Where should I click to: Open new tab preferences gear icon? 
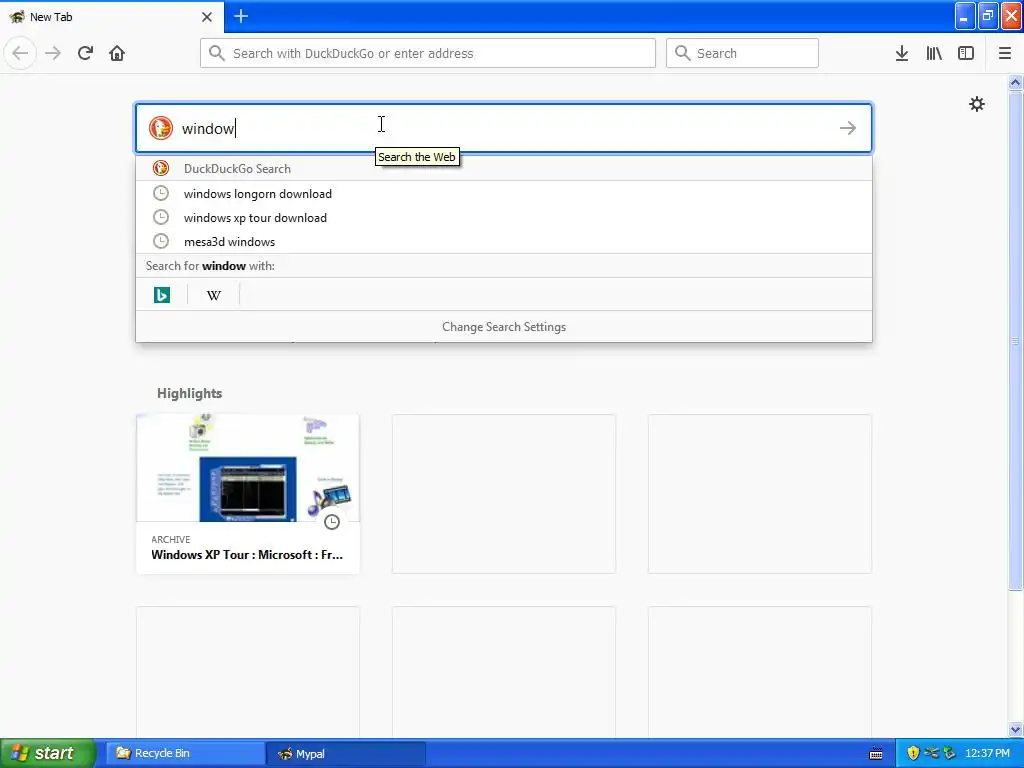976,104
